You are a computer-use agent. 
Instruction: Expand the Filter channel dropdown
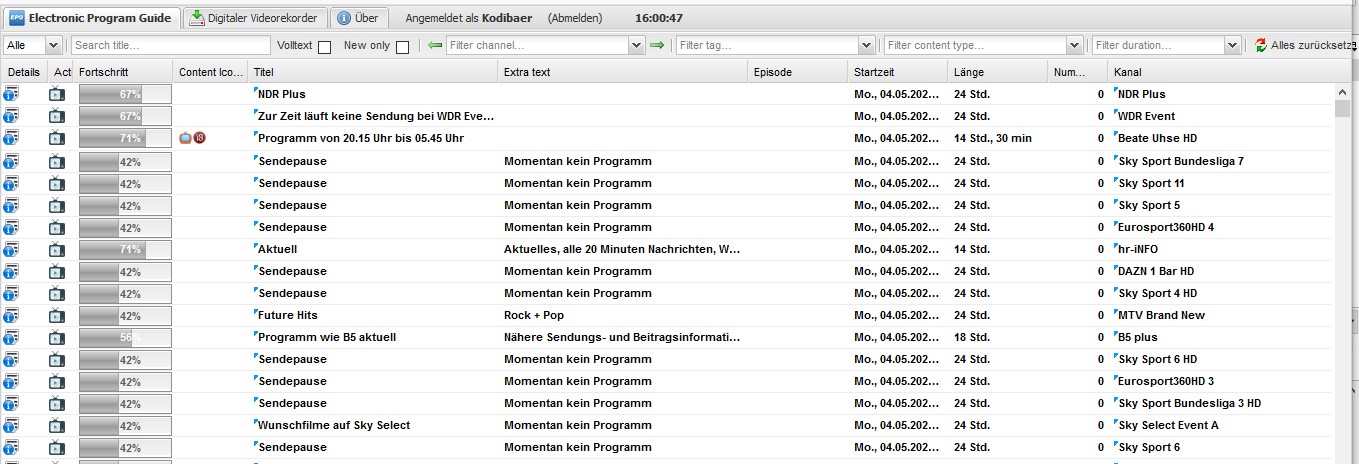pos(637,45)
